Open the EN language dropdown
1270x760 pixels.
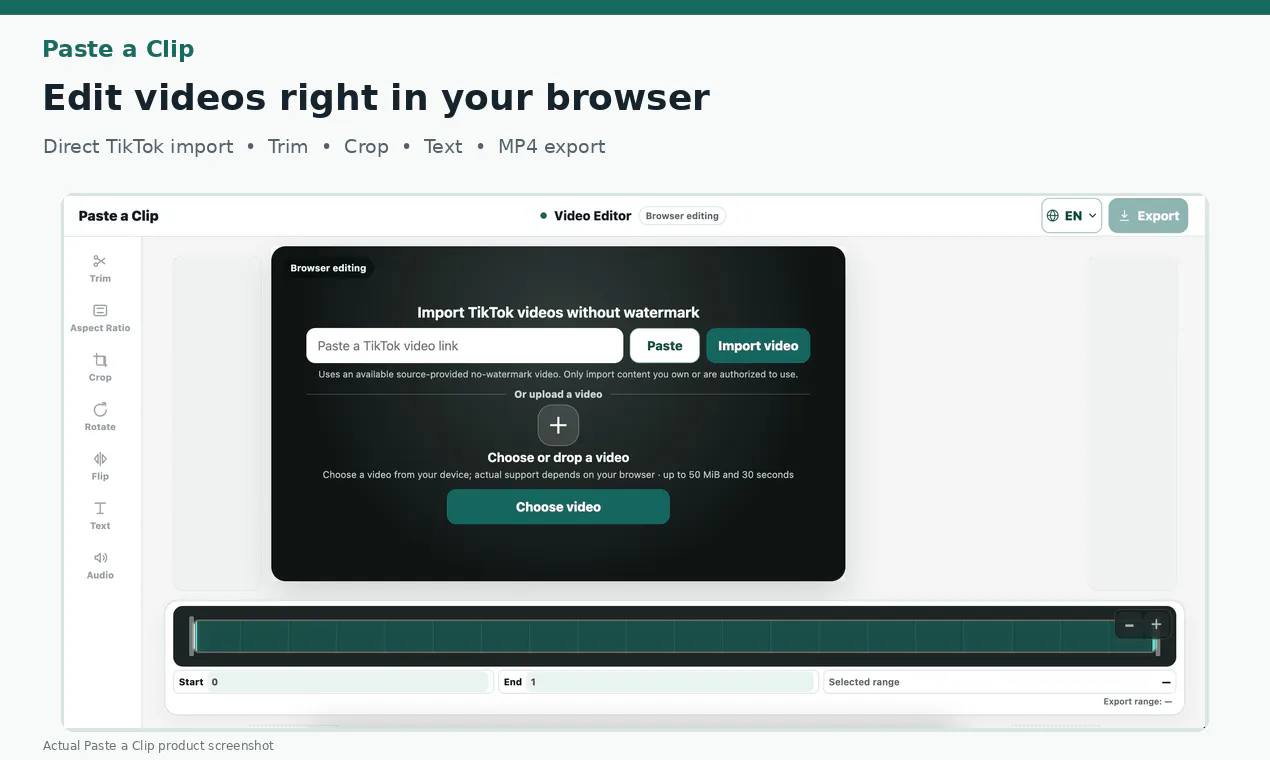tap(1072, 215)
